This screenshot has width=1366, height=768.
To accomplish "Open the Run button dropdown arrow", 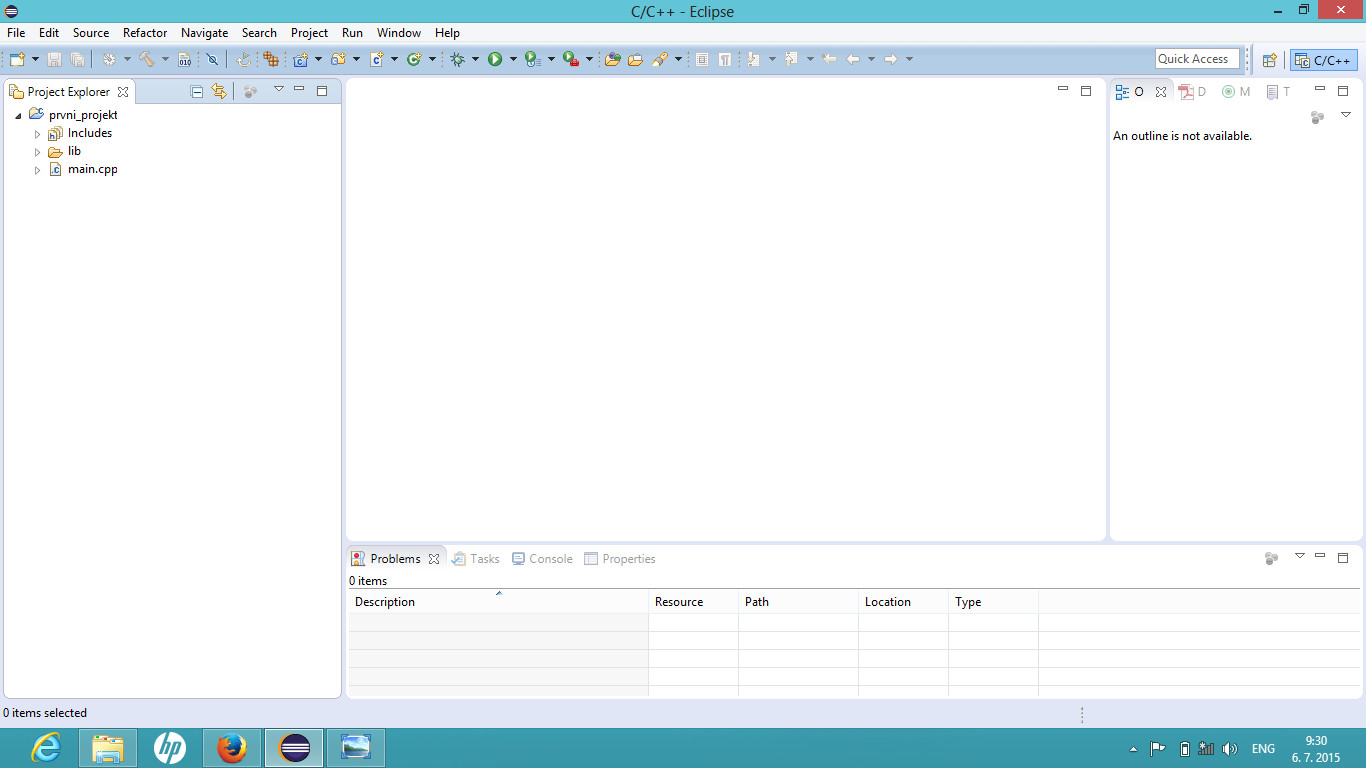I will pyautogui.click(x=513, y=60).
